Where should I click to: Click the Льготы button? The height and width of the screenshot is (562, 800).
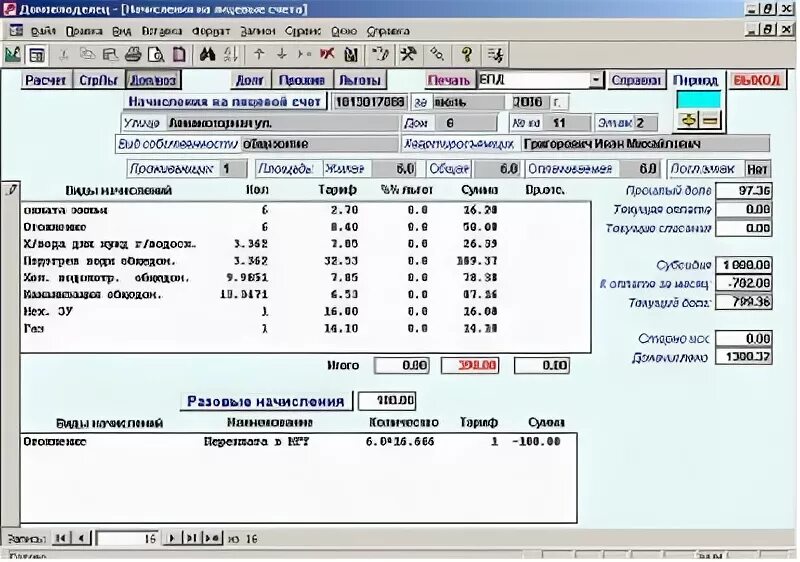click(x=360, y=80)
